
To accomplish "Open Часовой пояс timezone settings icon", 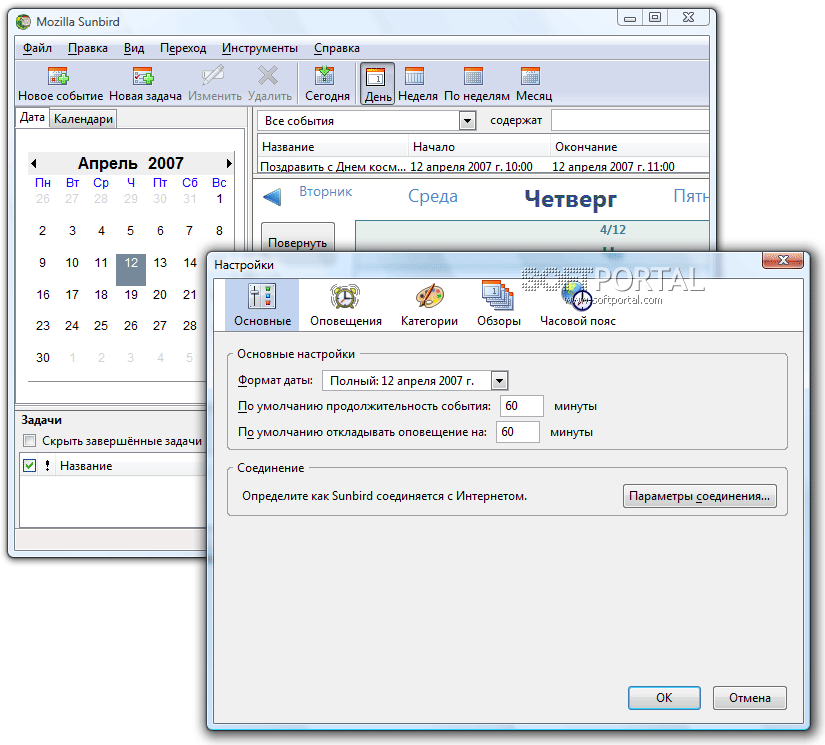I will [577, 296].
